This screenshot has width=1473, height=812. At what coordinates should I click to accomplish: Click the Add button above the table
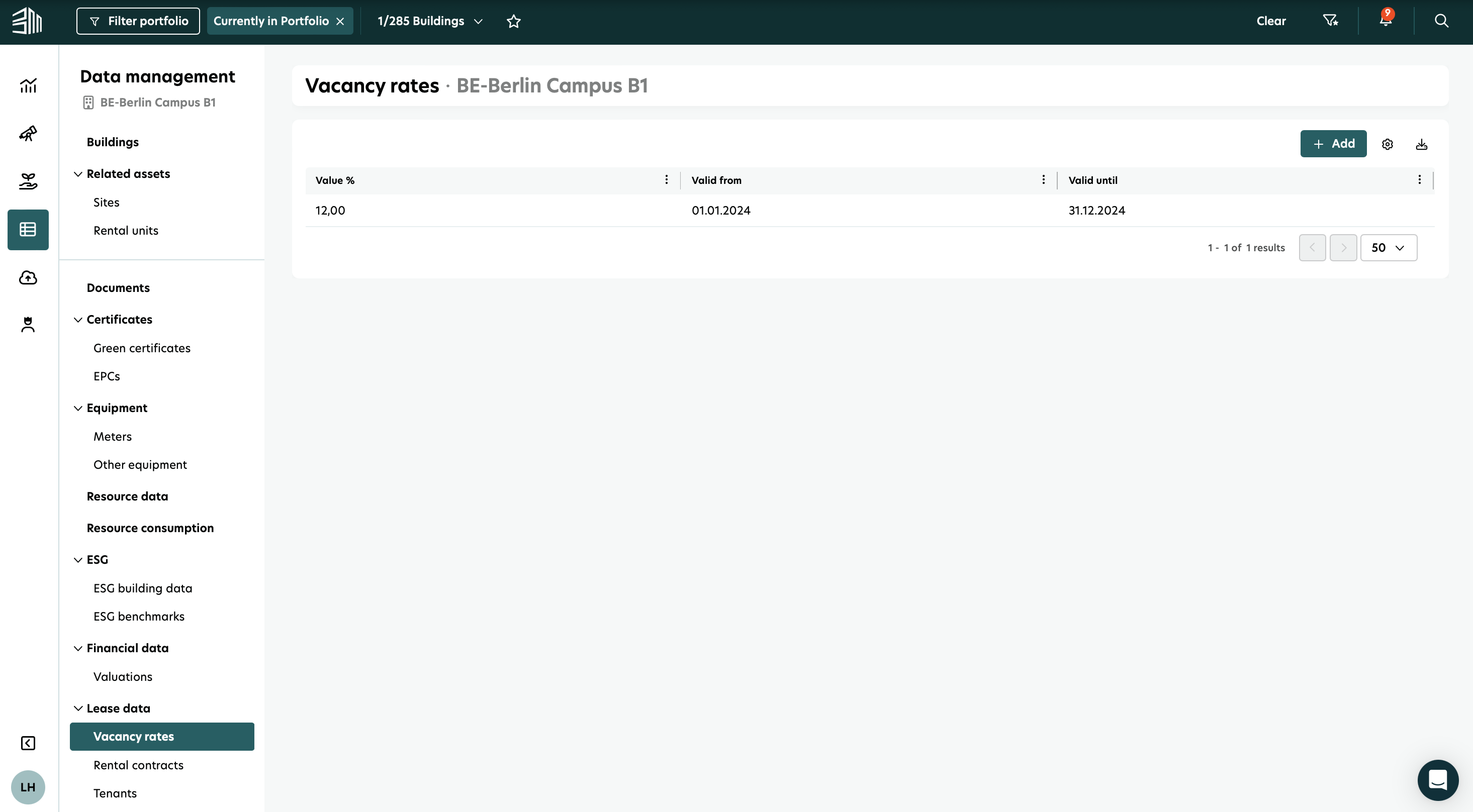(x=1333, y=143)
